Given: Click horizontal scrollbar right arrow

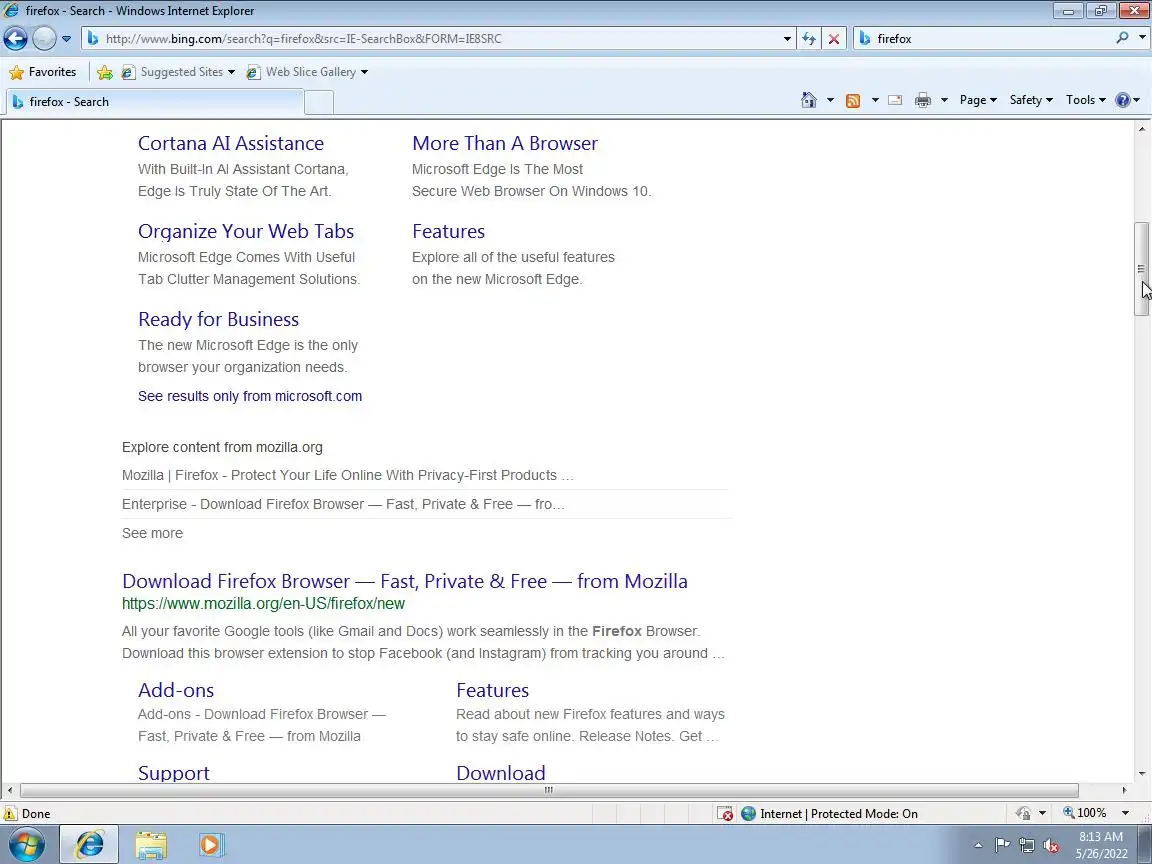Looking at the screenshot, I should [1123, 791].
